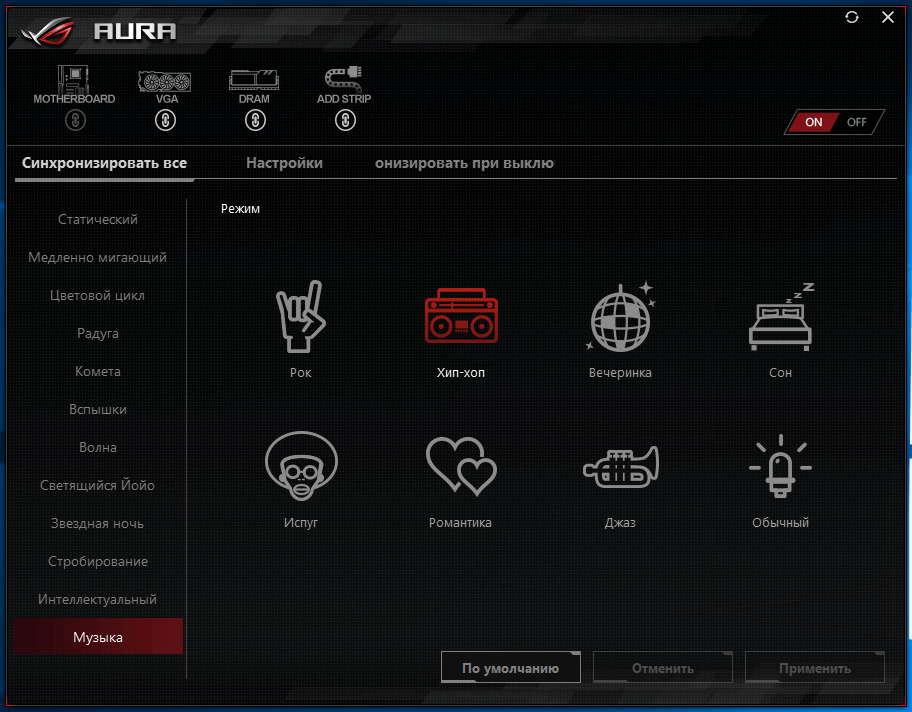Click the Применить button
Screen dimensions: 912x712
[815, 668]
